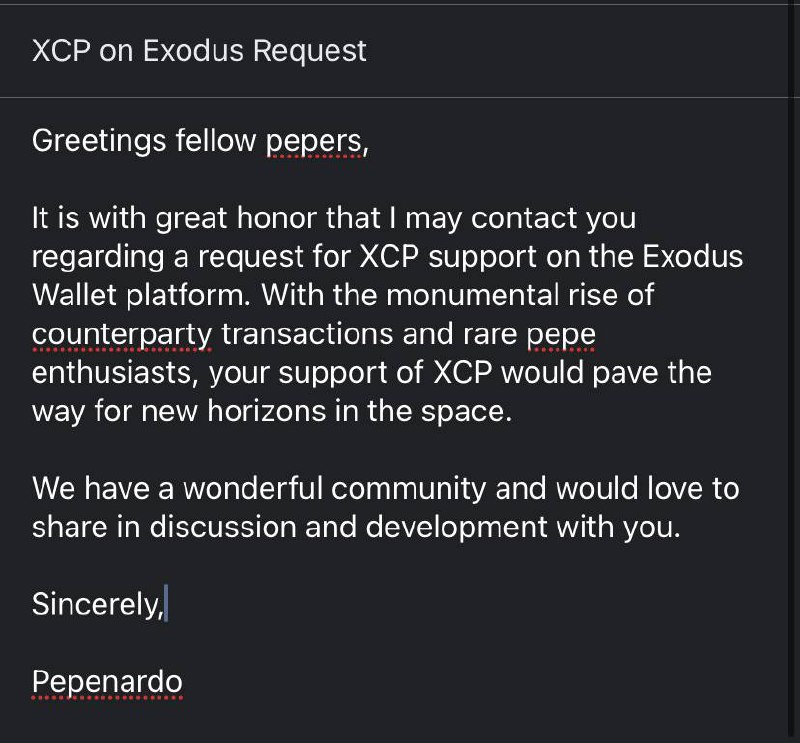Image resolution: width=800 pixels, height=743 pixels.
Task: Click the word 'transactions' in the body
Action: (307, 335)
